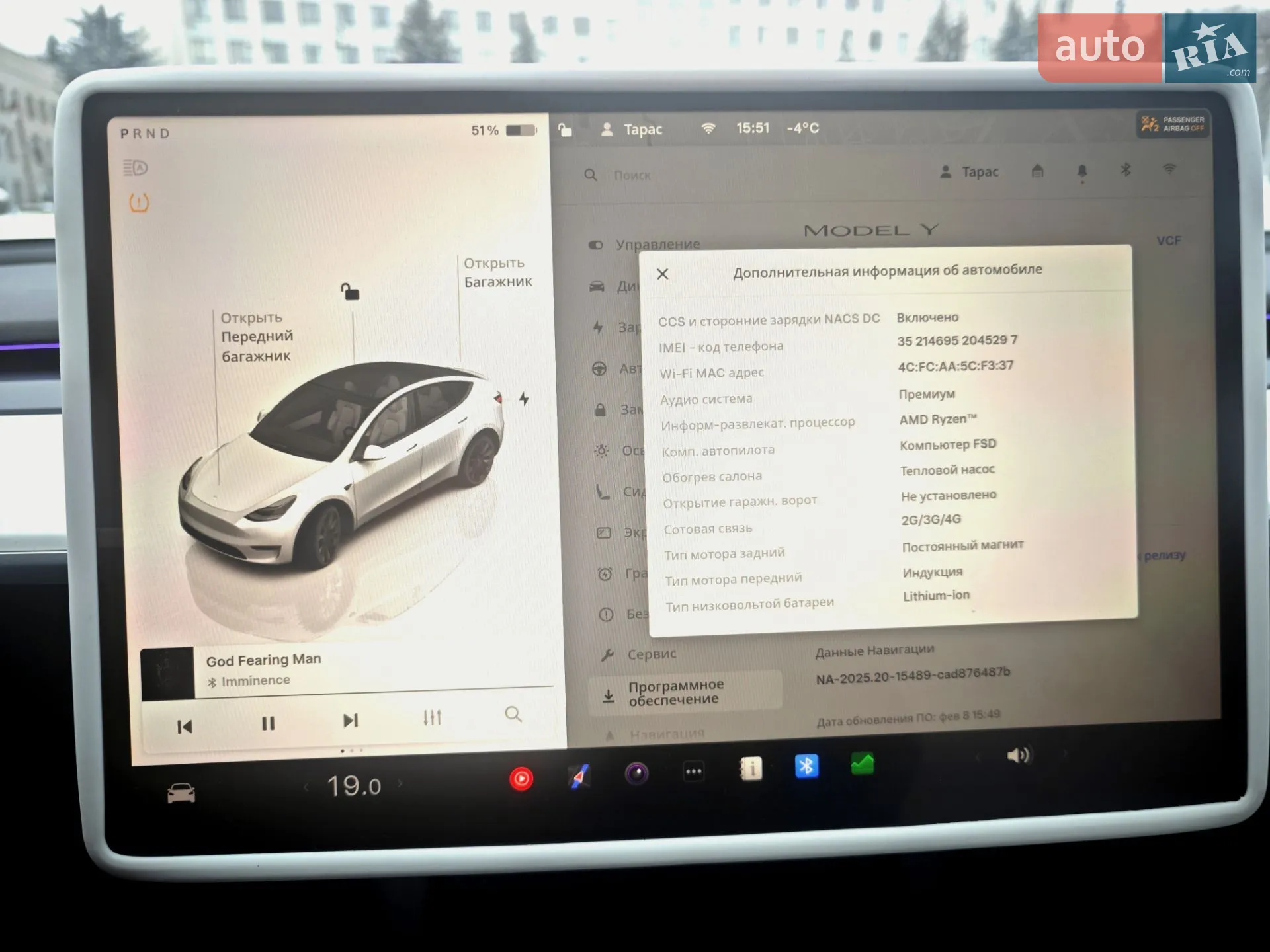1270x952 pixels.
Task: Open the locks menu with the padlock icon
Action: pyautogui.click(x=601, y=410)
